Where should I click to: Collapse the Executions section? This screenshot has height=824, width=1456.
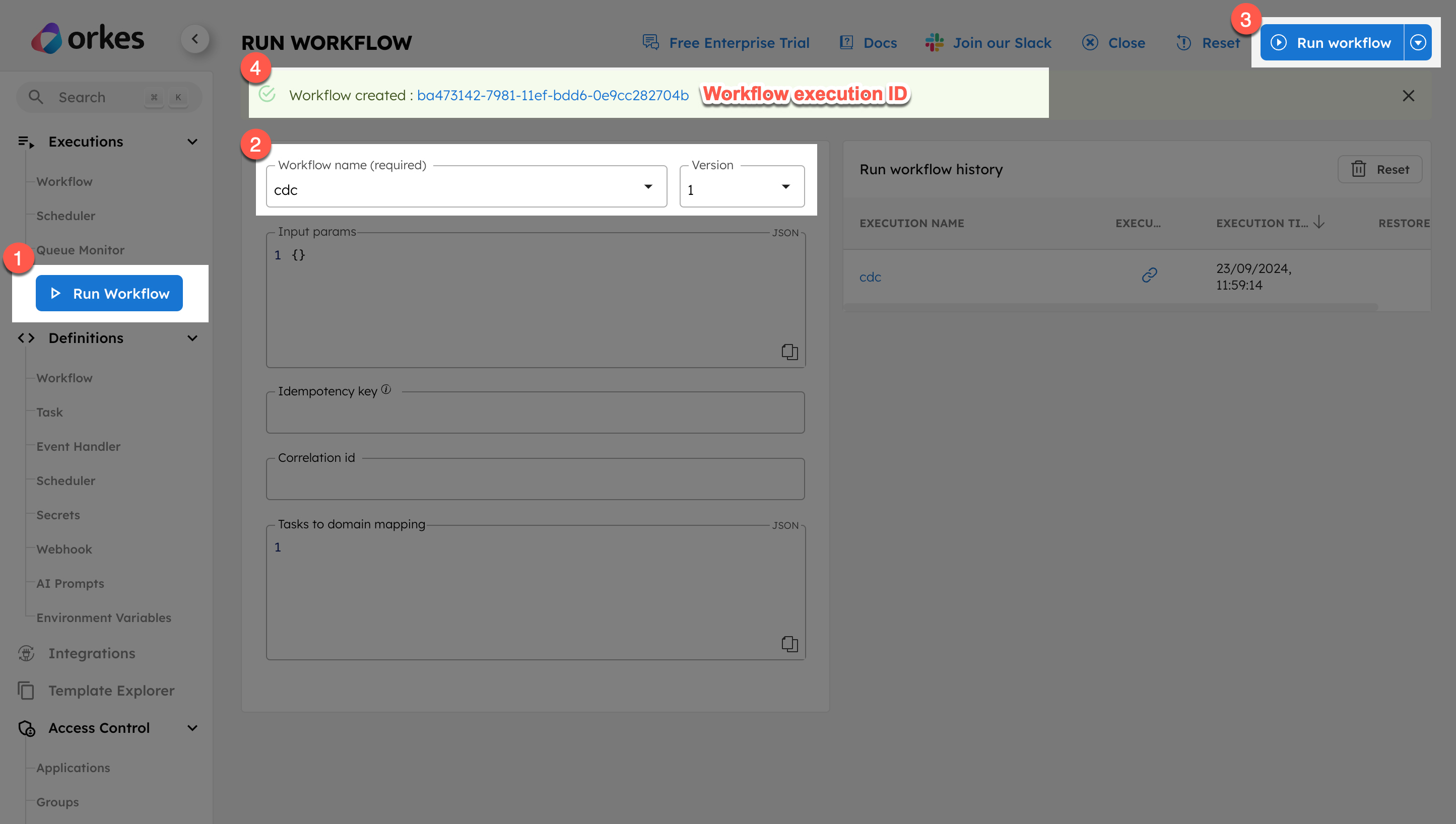click(192, 142)
